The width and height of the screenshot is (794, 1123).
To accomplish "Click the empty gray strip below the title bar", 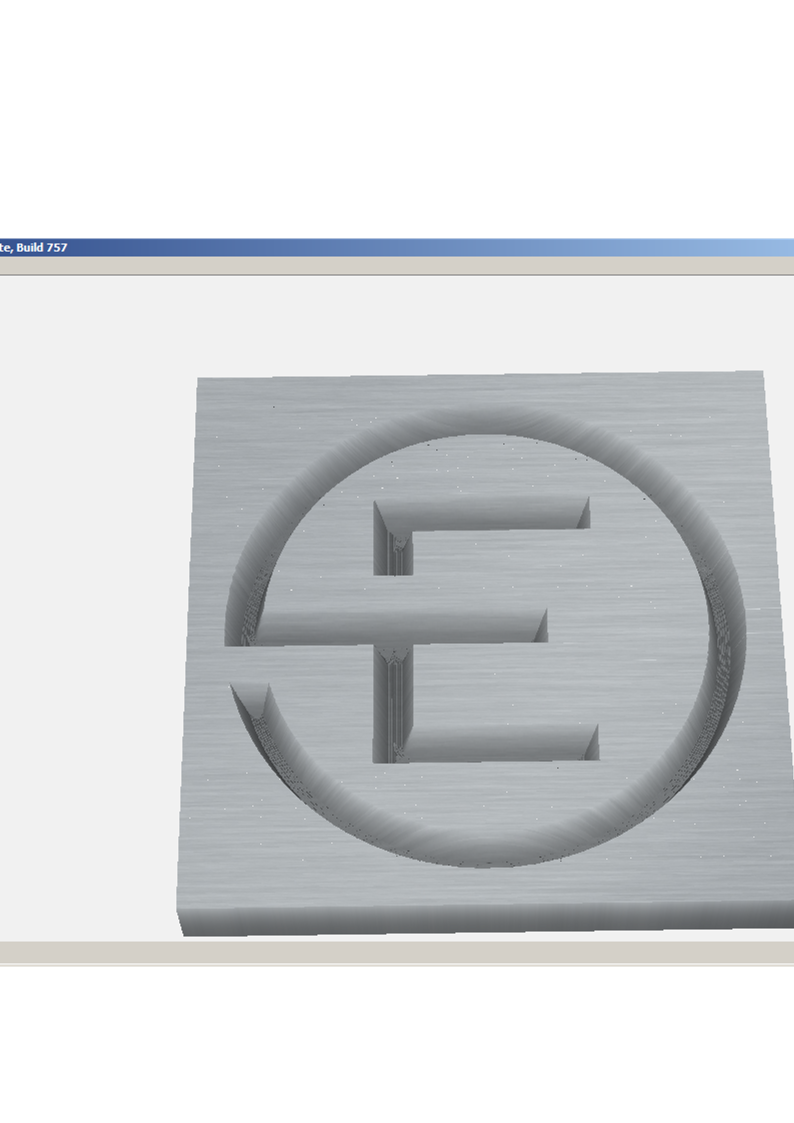I will (x=400, y=266).
